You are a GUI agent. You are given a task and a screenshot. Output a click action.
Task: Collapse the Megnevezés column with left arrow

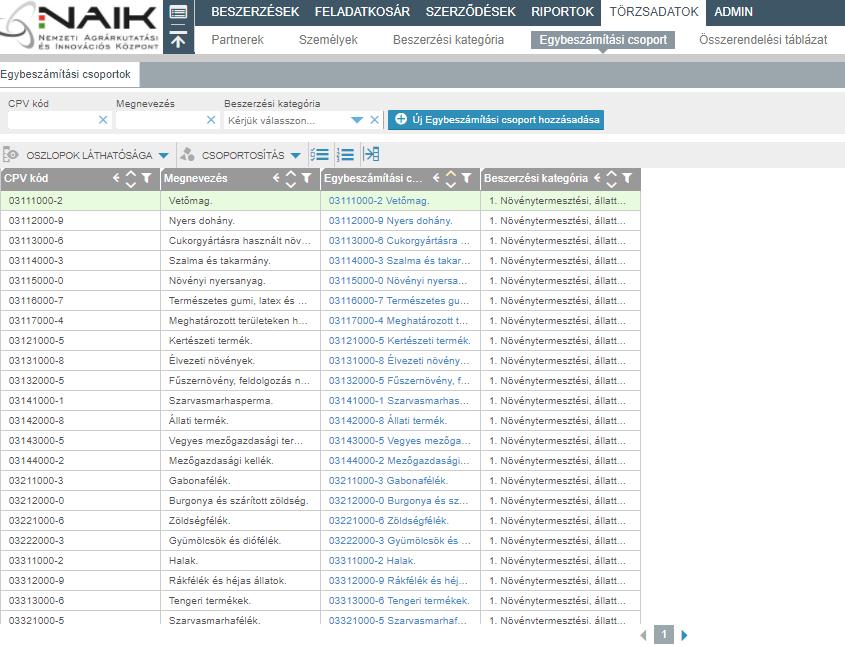276,177
